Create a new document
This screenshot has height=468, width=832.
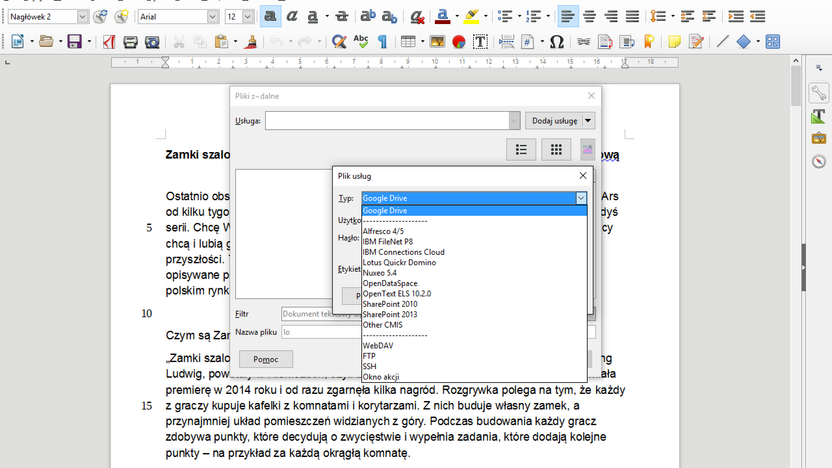click(18, 41)
